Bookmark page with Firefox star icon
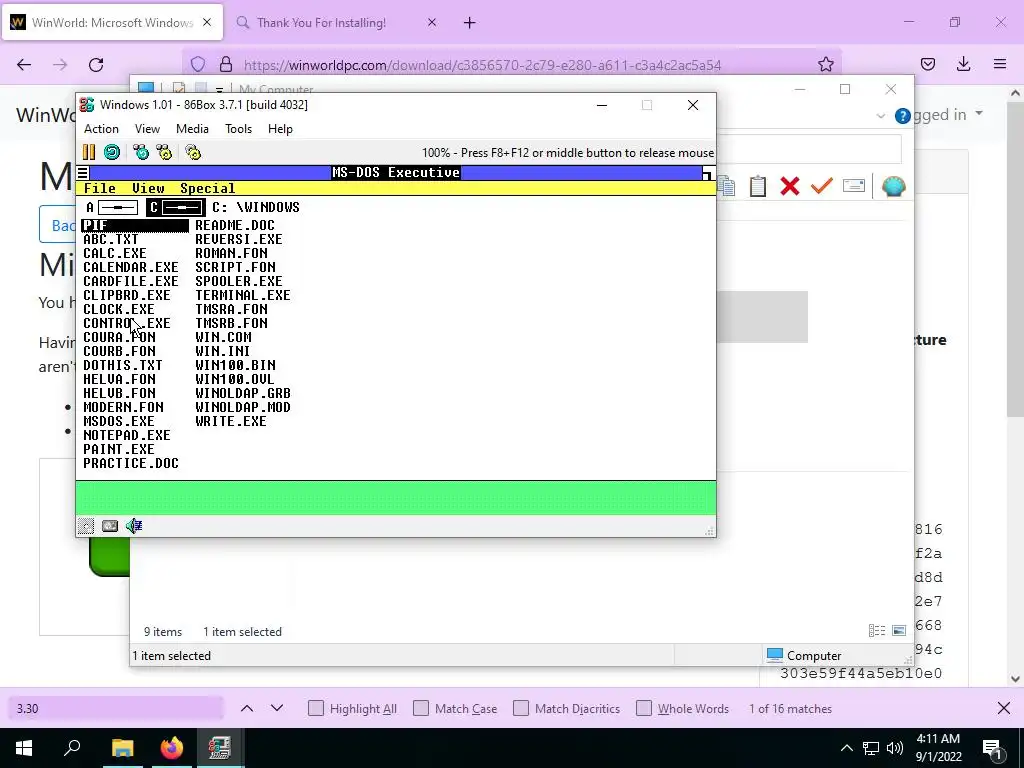 [825, 64]
